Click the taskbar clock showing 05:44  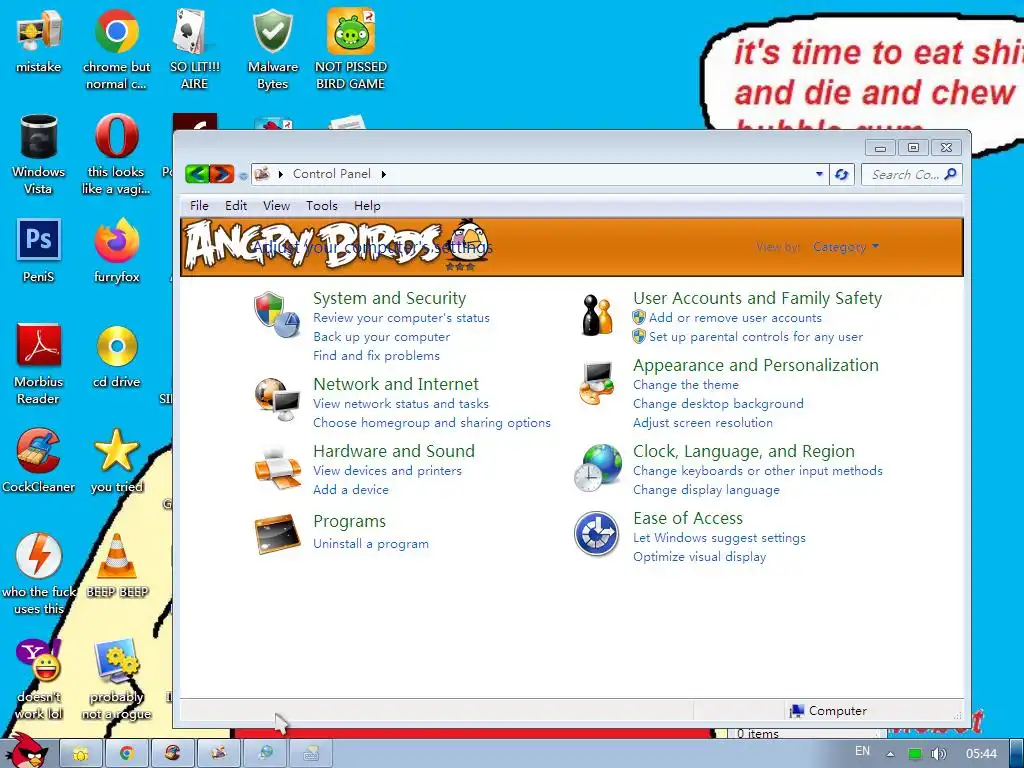(x=982, y=754)
